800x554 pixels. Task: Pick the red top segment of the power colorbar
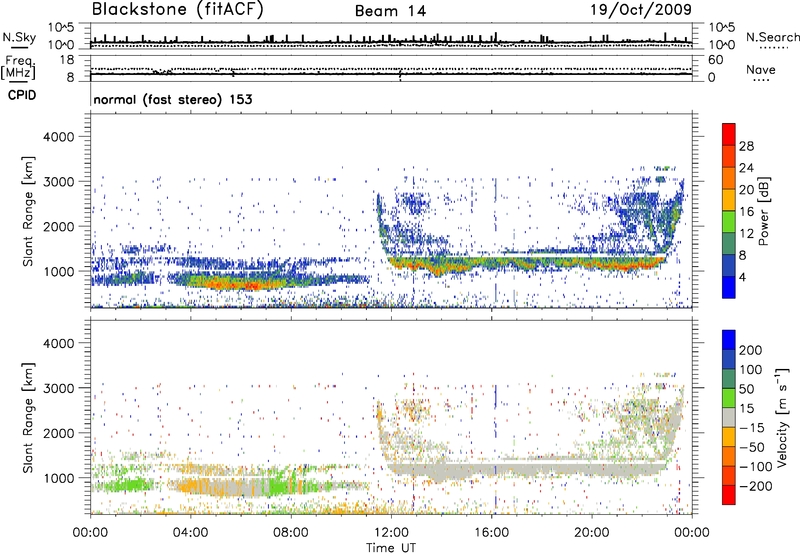point(729,134)
